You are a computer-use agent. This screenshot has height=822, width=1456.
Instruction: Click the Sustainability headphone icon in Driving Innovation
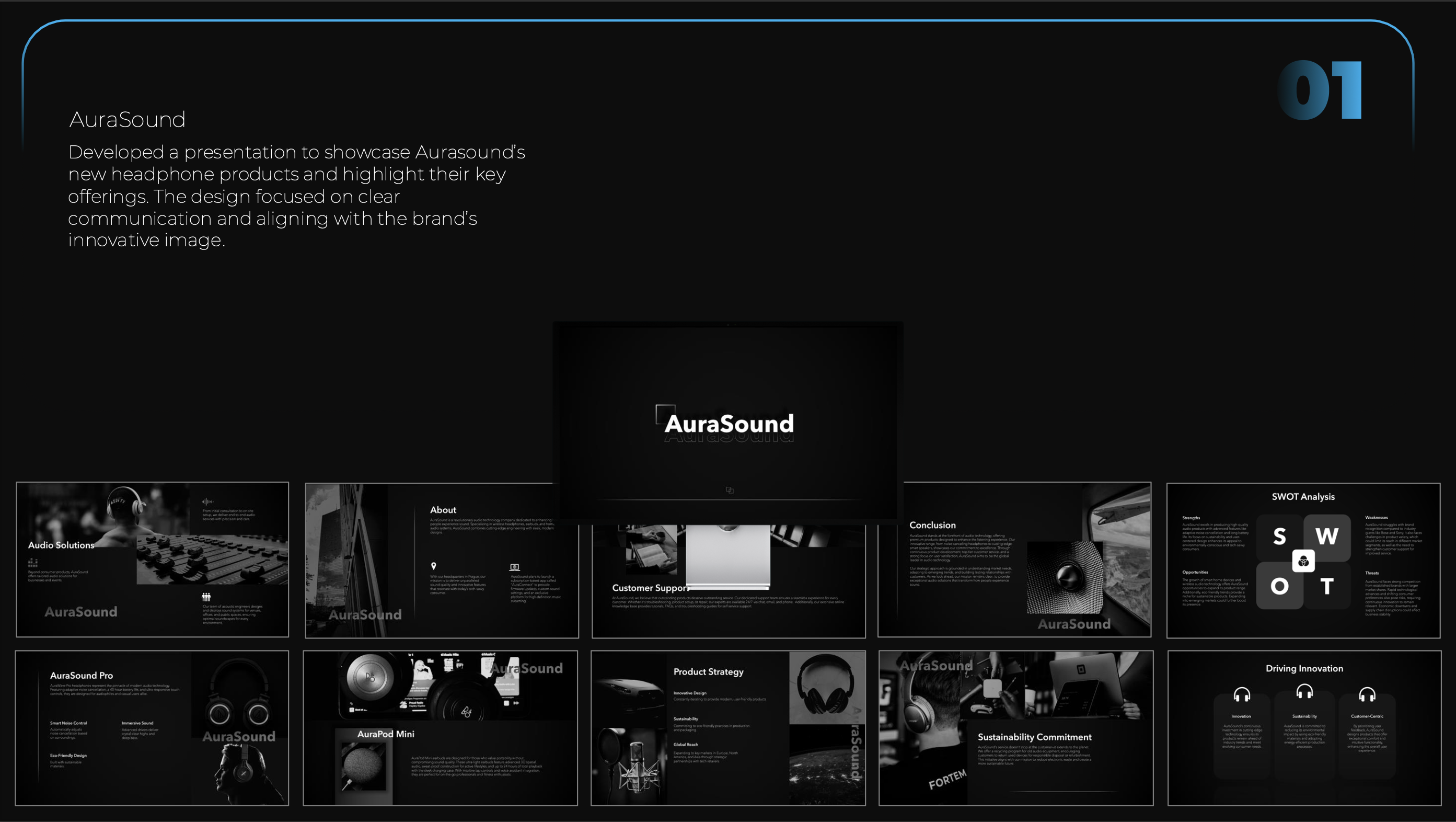click(1304, 691)
